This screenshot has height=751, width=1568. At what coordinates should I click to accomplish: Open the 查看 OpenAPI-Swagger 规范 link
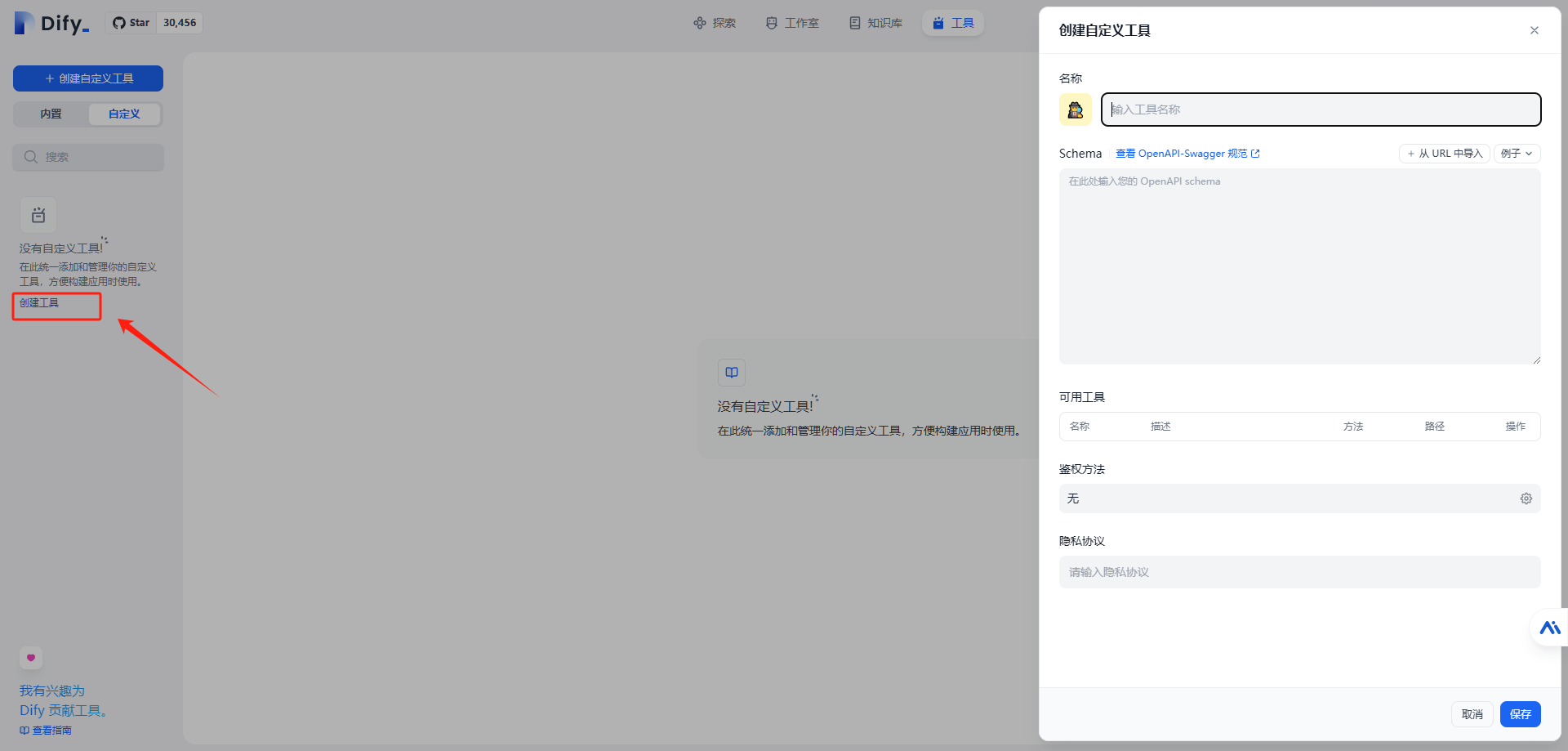(1187, 154)
